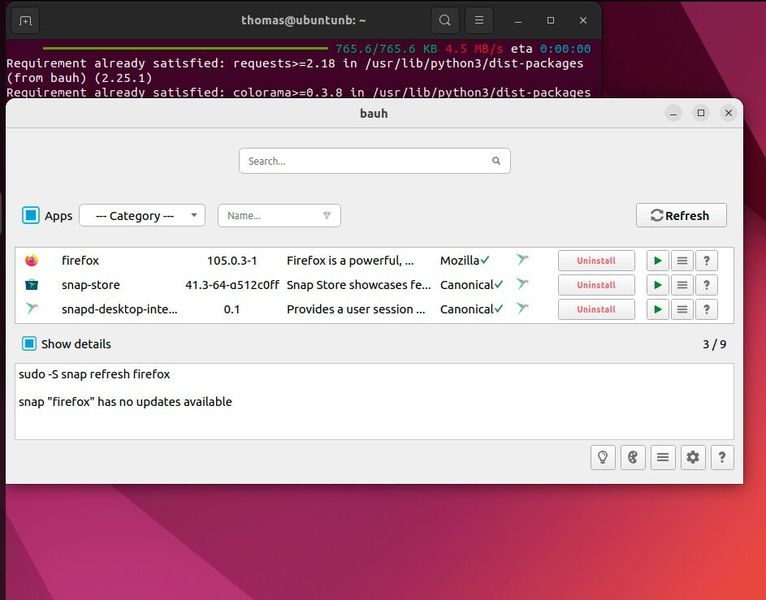Uninstall snapd-desktop-integration
Viewport: 766px width, 600px height.
pyautogui.click(x=596, y=309)
